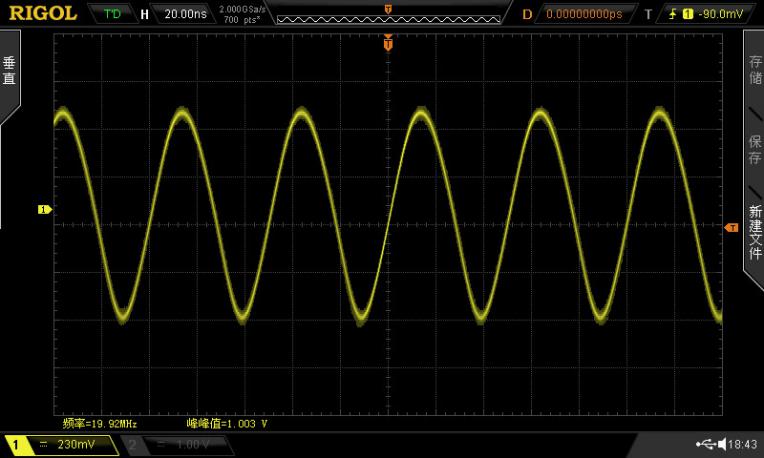Click the orange trigger position marker at top
764x458 pixels.
click(x=388, y=43)
